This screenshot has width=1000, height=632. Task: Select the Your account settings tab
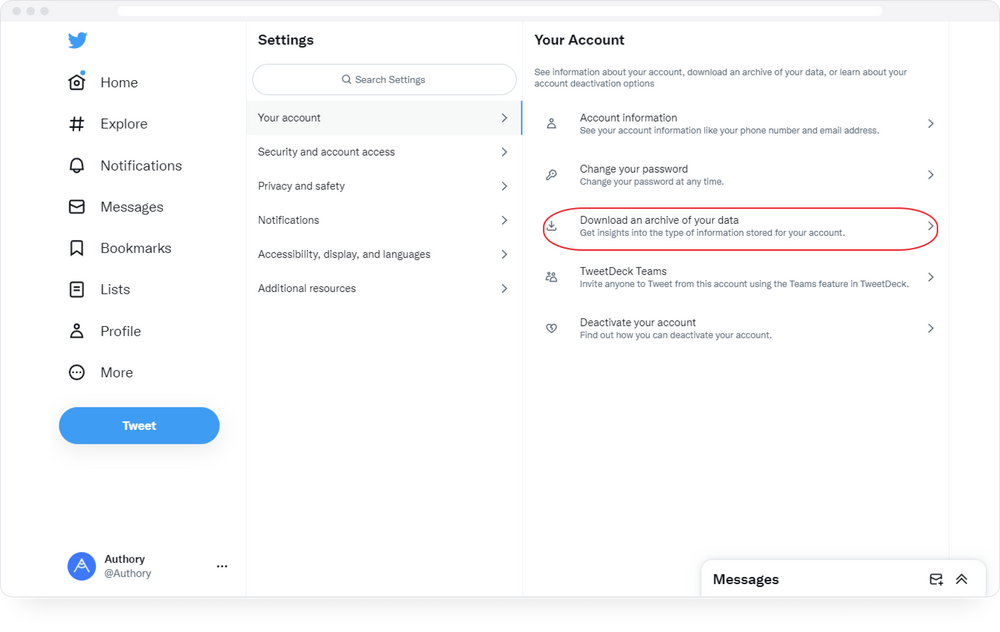[384, 117]
